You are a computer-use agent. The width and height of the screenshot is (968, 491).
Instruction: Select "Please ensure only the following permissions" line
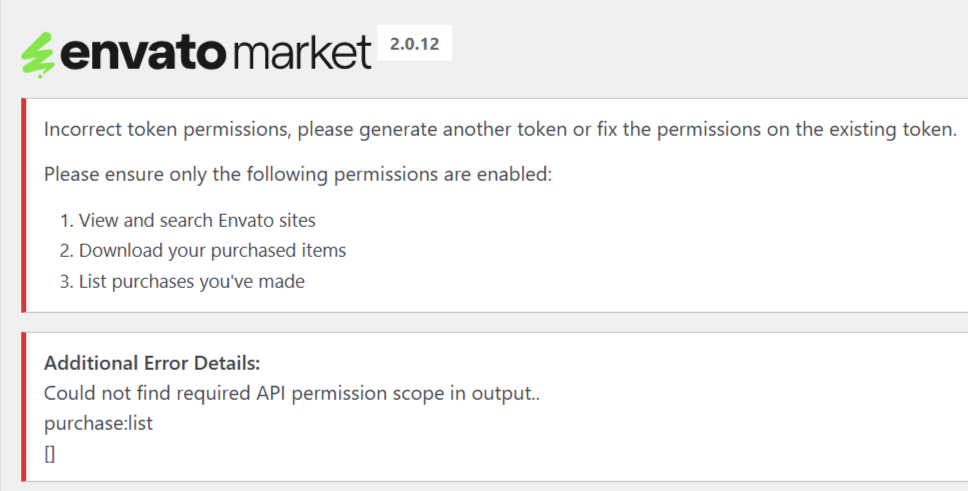point(298,174)
